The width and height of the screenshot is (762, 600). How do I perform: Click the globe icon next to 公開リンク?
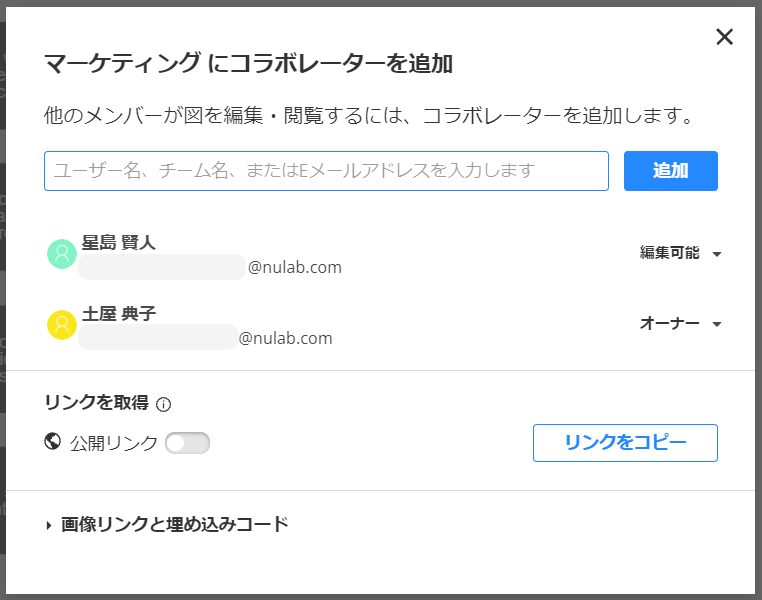[52, 442]
